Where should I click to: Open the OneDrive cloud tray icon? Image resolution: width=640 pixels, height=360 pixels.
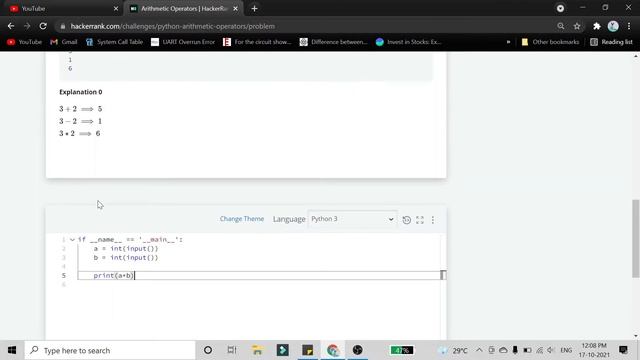coord(503,350)
